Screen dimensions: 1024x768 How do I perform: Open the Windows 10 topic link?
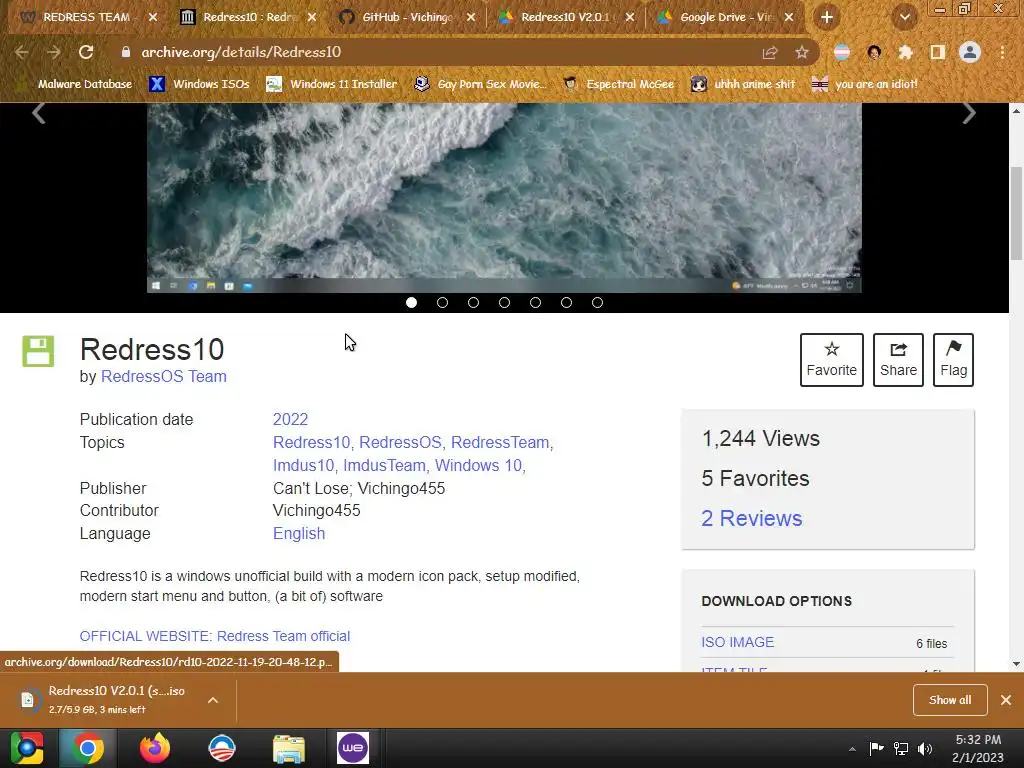coord(478,466)
